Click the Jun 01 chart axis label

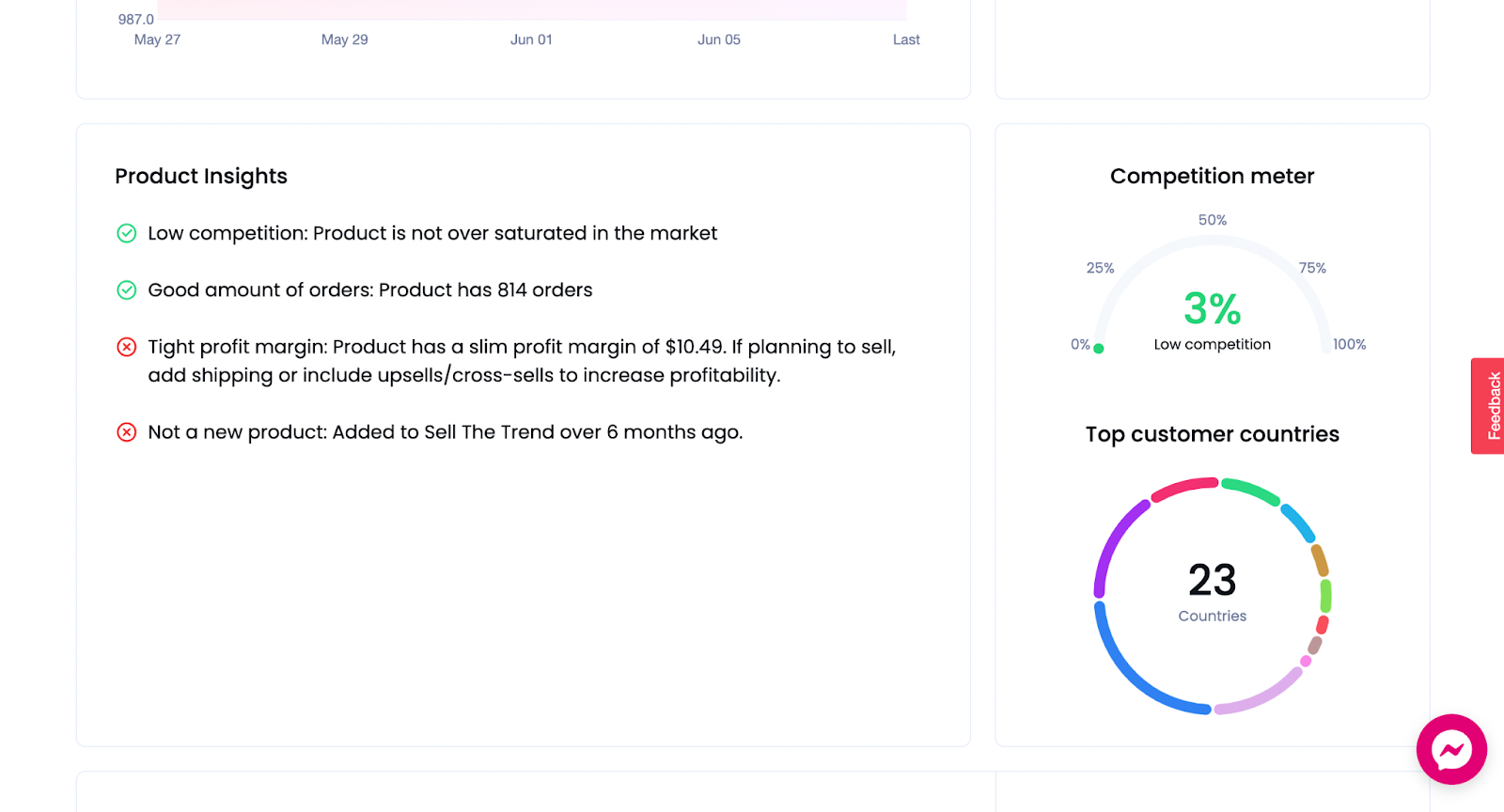tap(531, 39)
